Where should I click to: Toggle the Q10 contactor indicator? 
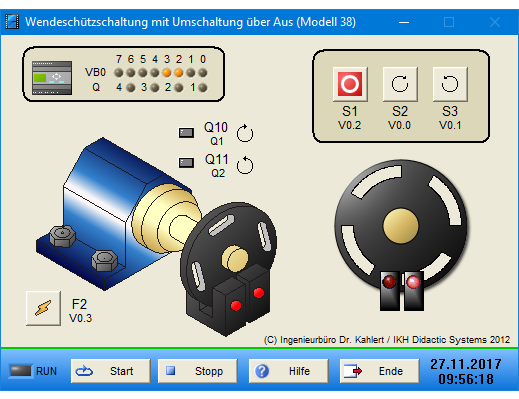(186, 133)
